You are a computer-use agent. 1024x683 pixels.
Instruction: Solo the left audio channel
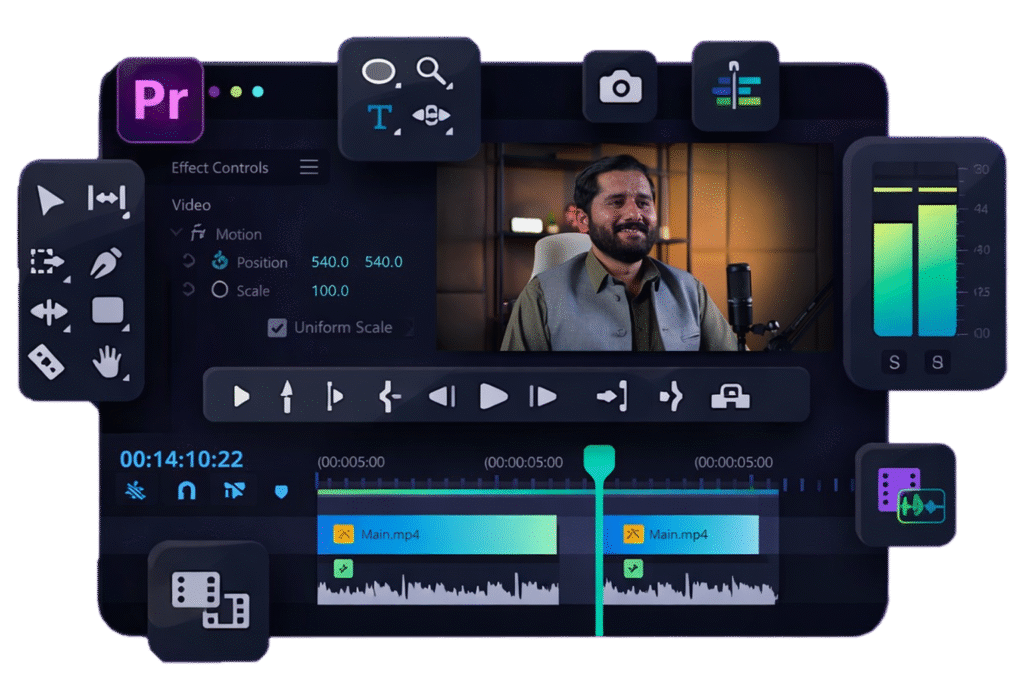click(894, 362)
